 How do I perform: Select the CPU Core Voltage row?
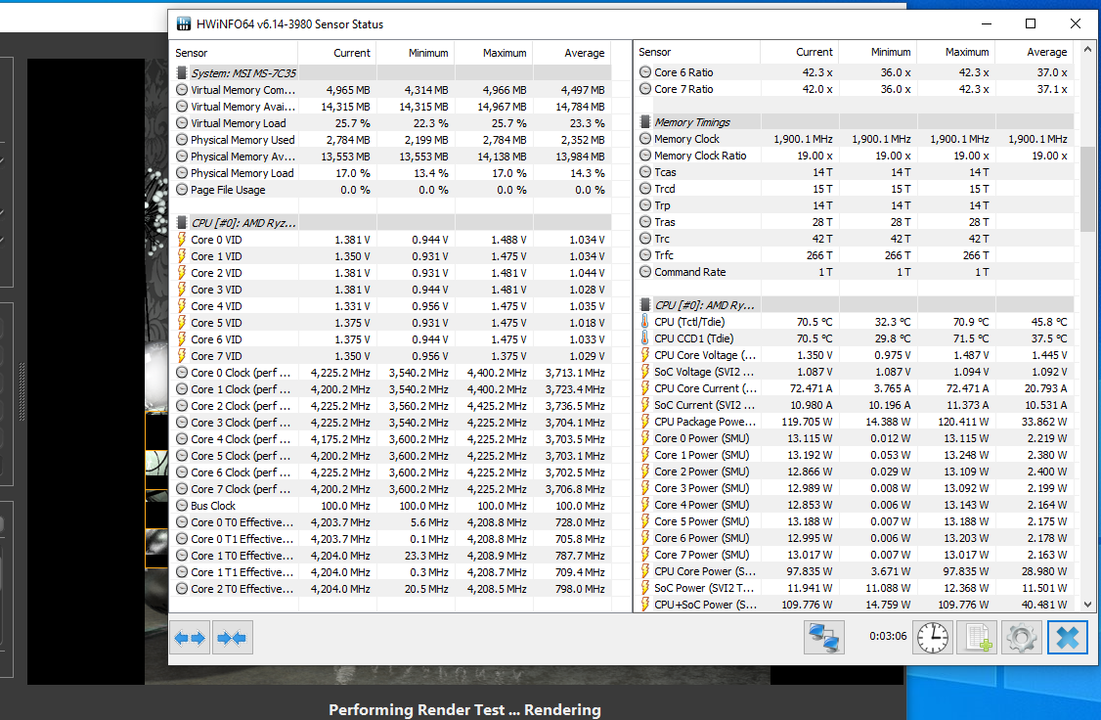click(854, 355)
